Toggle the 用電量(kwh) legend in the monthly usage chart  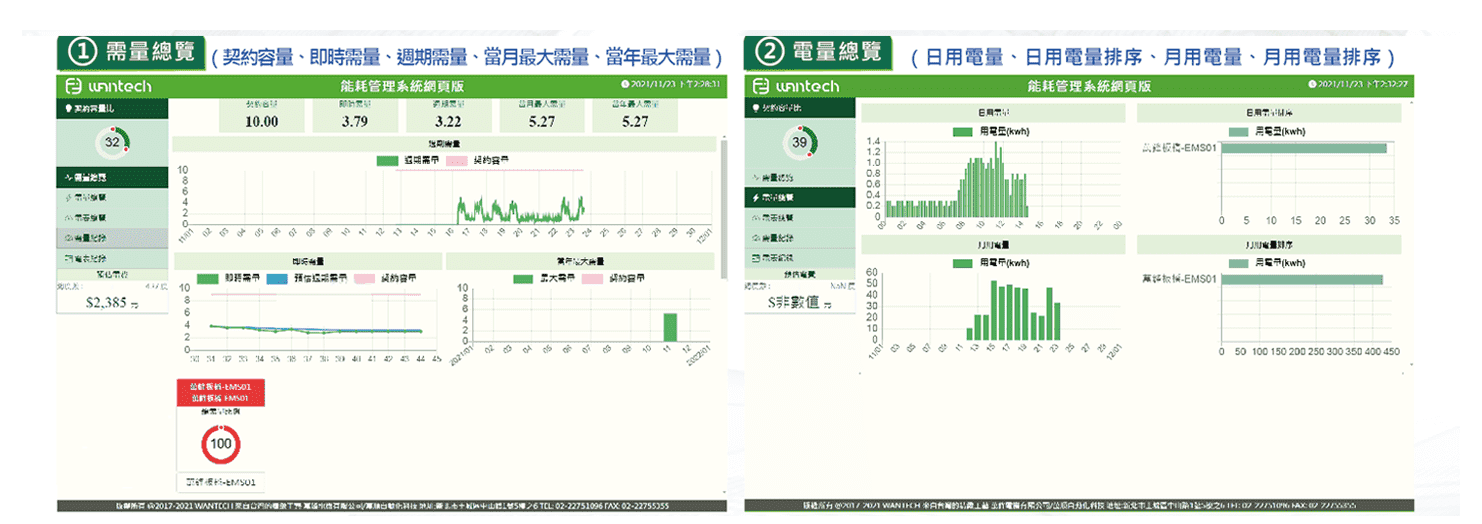coord(991,263)
